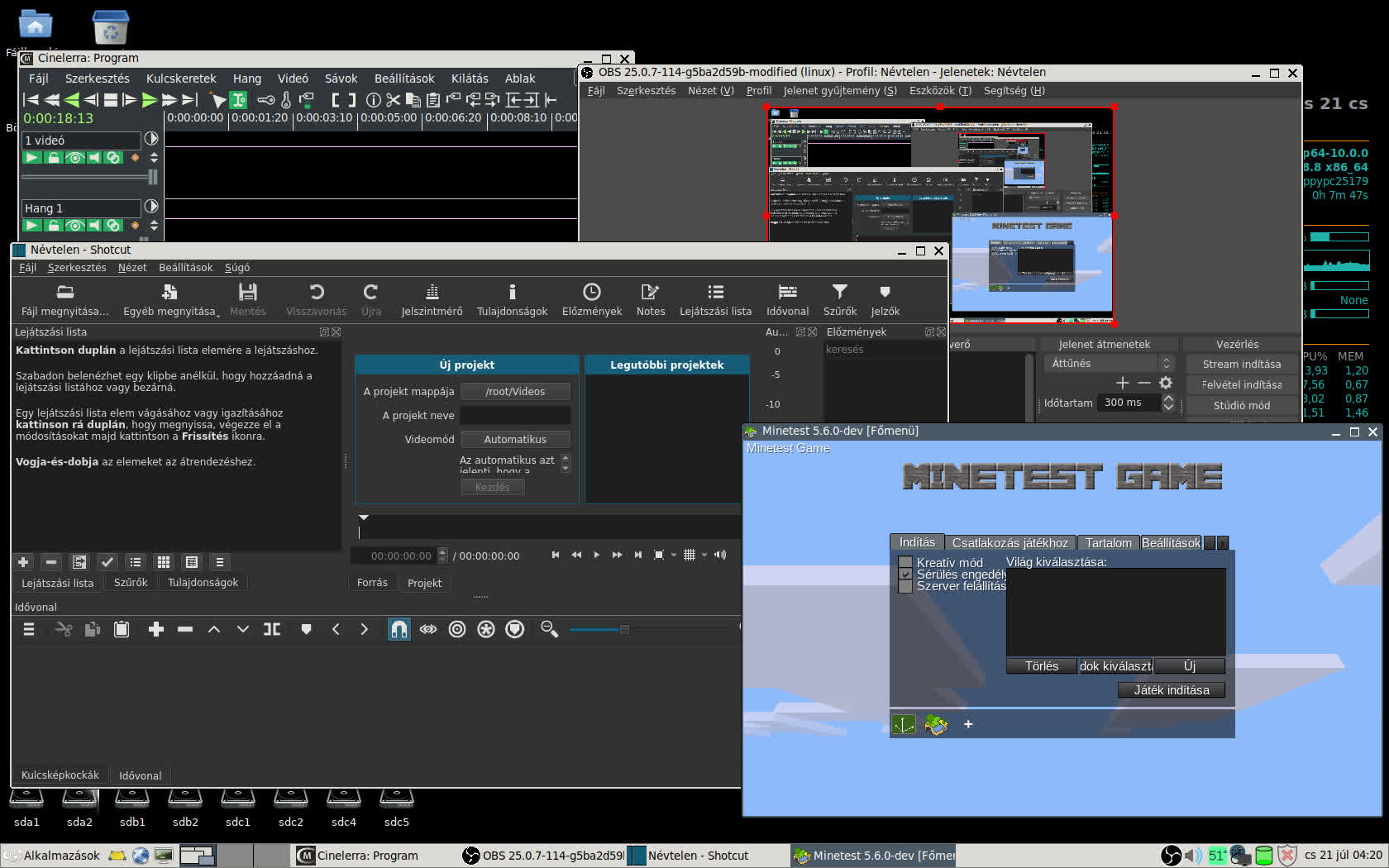The width and height of the screenshot is (1389, 868).
Task: Open Áttűnés transition dropdown in OBS
Action: pos(1109,364)
